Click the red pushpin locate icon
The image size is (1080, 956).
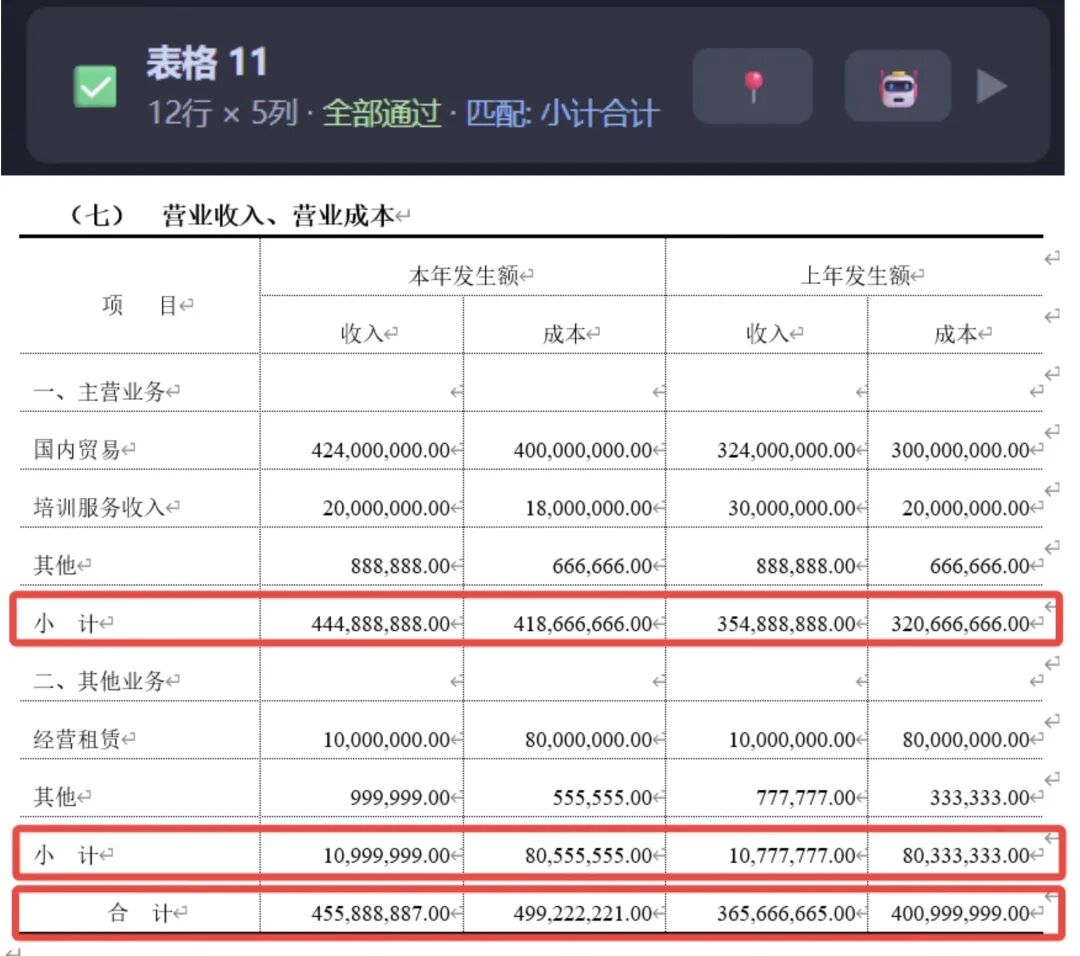tap(753, 86)
